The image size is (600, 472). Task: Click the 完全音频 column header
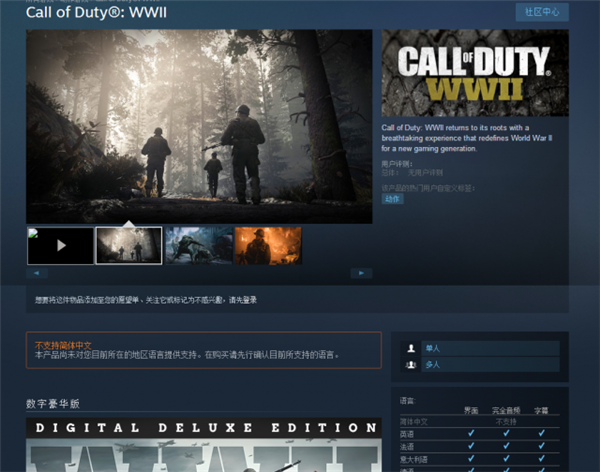[x=506, y=411]
